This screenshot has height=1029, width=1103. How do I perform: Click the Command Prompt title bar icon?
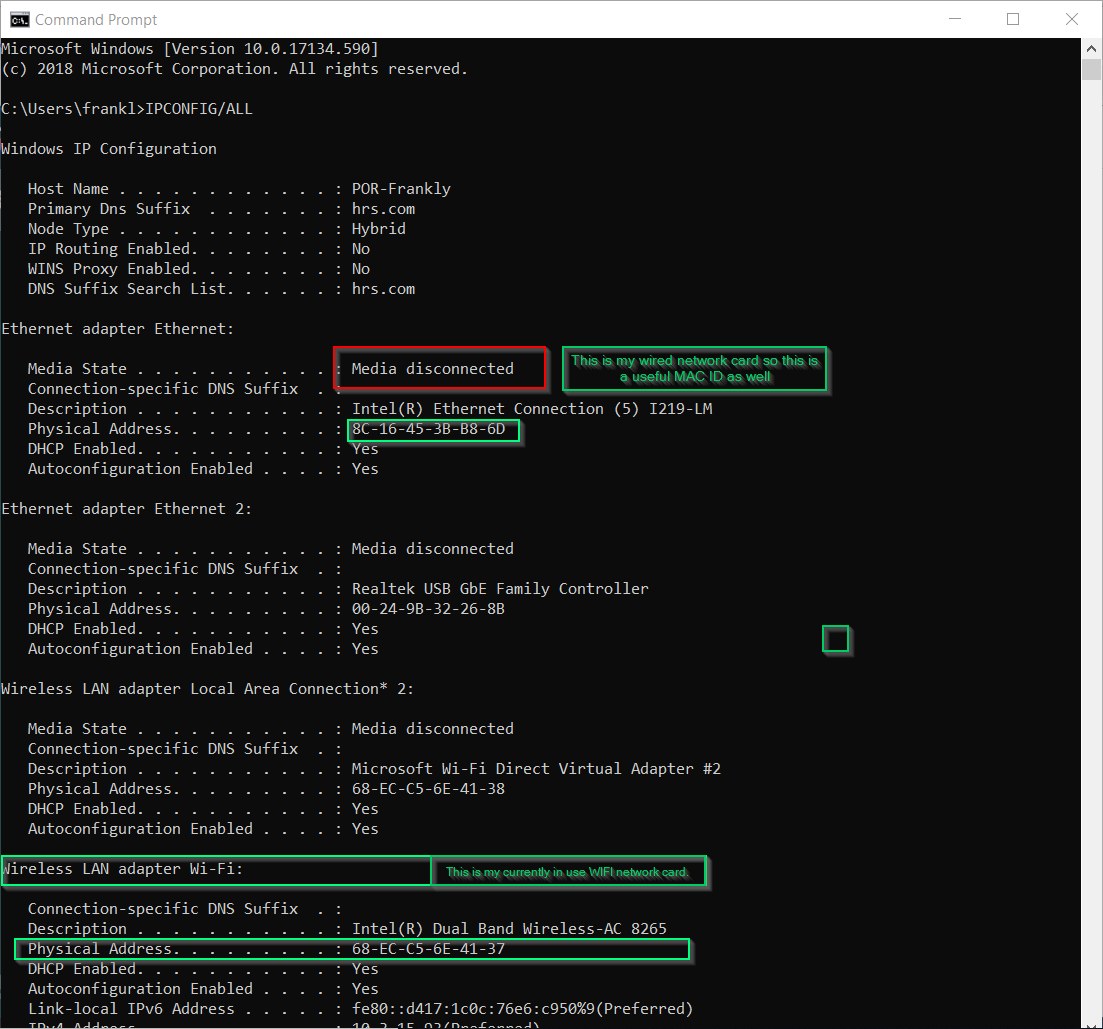tap(20, 20)
